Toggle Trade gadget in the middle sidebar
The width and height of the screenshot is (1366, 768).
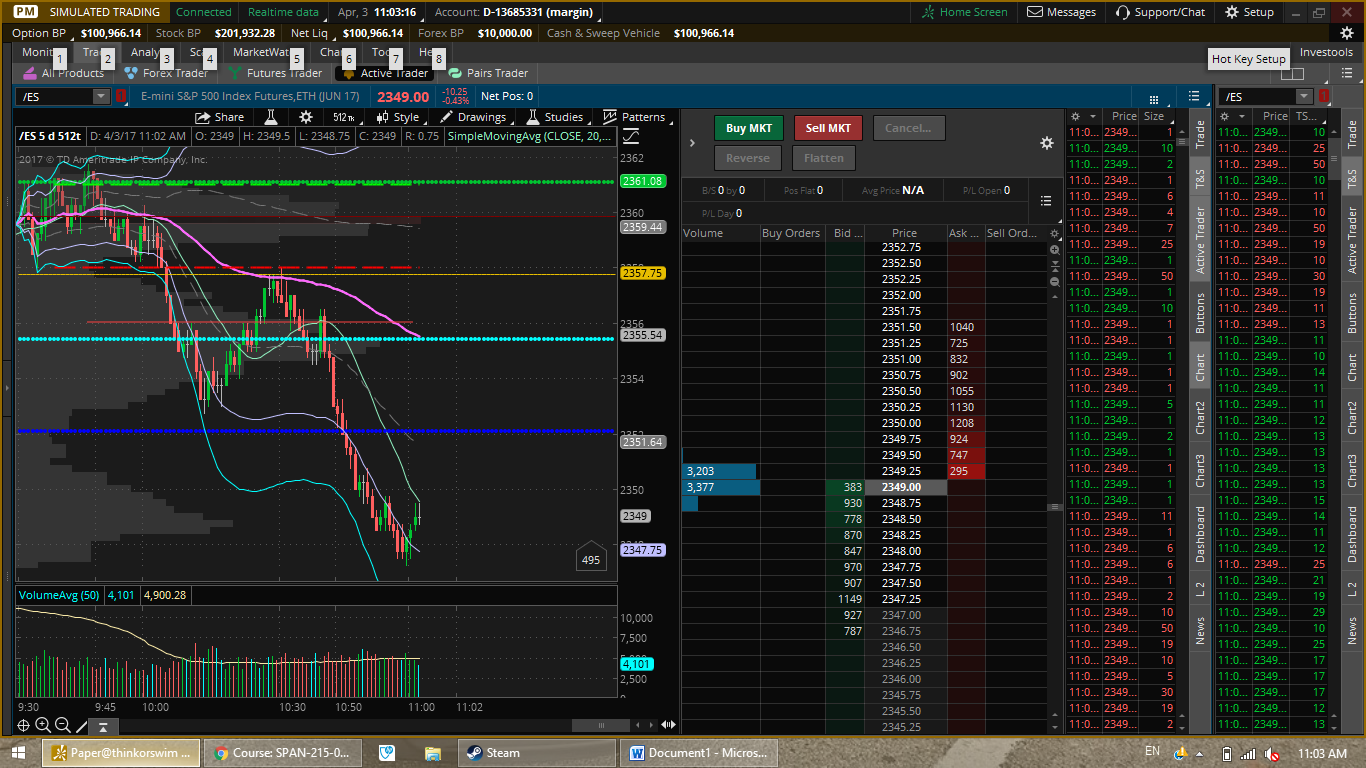point(1200,134)
